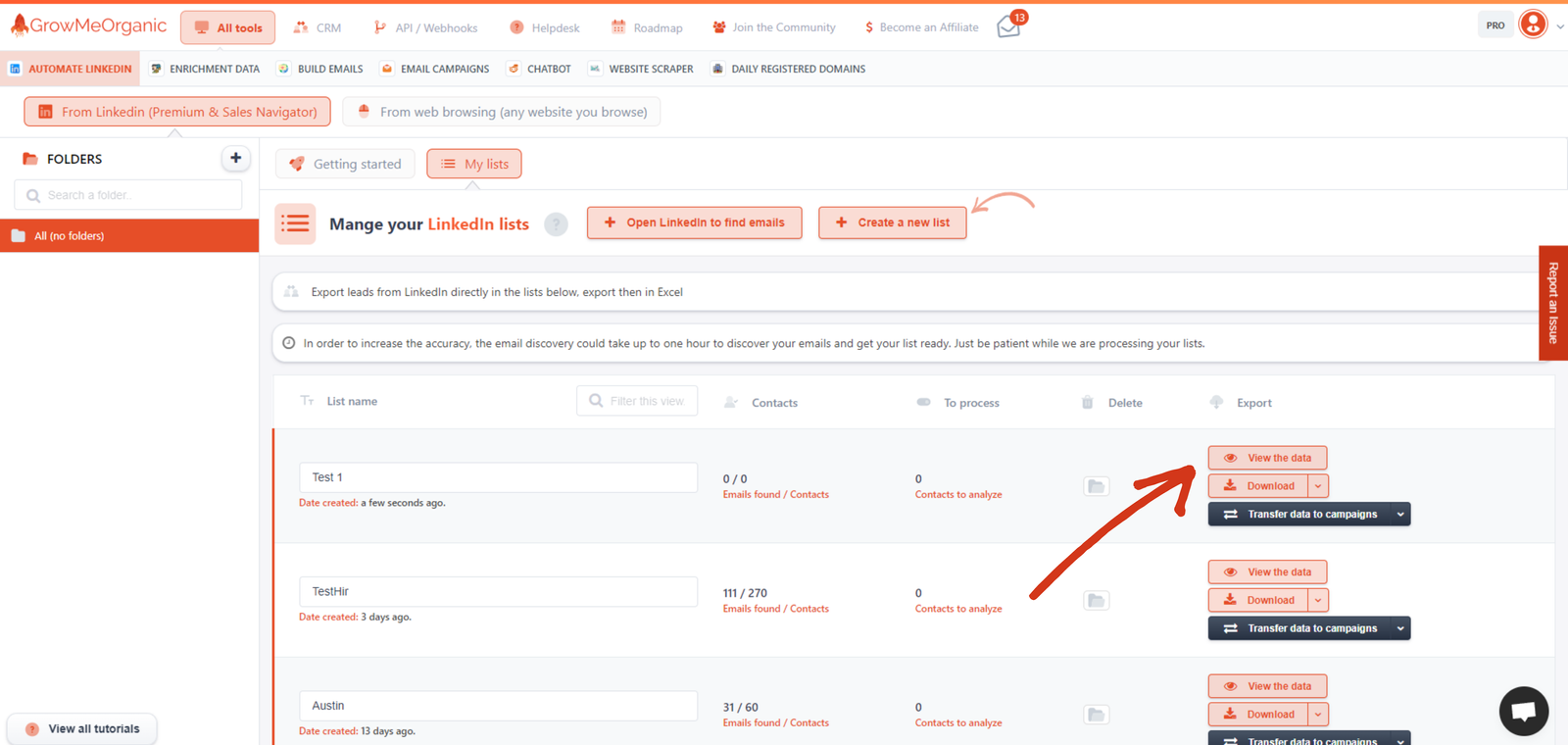
Task: Click 31 / 60 contacts count
Action: click(x=741, y=707)
